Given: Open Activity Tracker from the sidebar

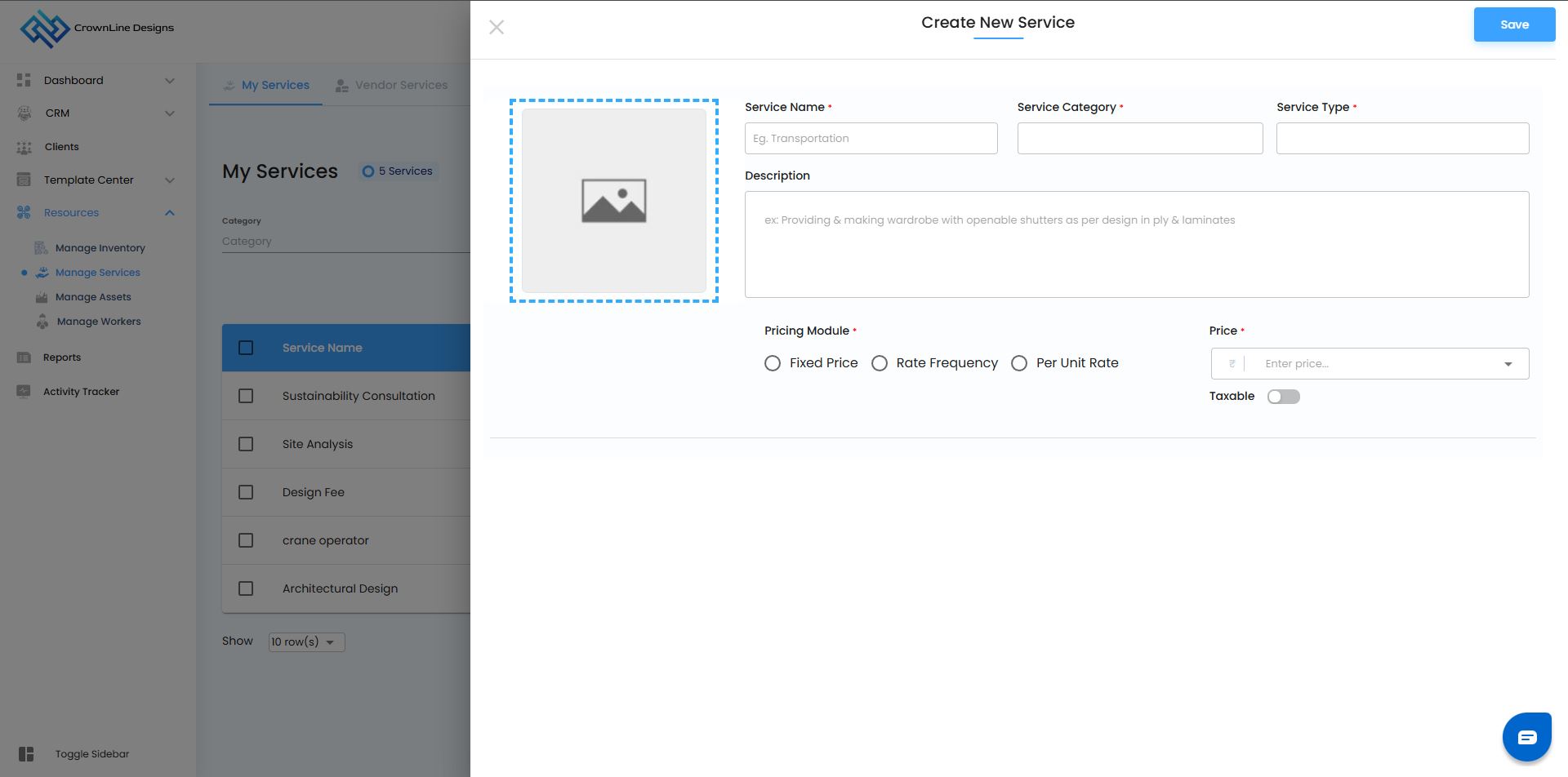Looking at the screenshot, I should pyautogui.click(x=81, y=392).
